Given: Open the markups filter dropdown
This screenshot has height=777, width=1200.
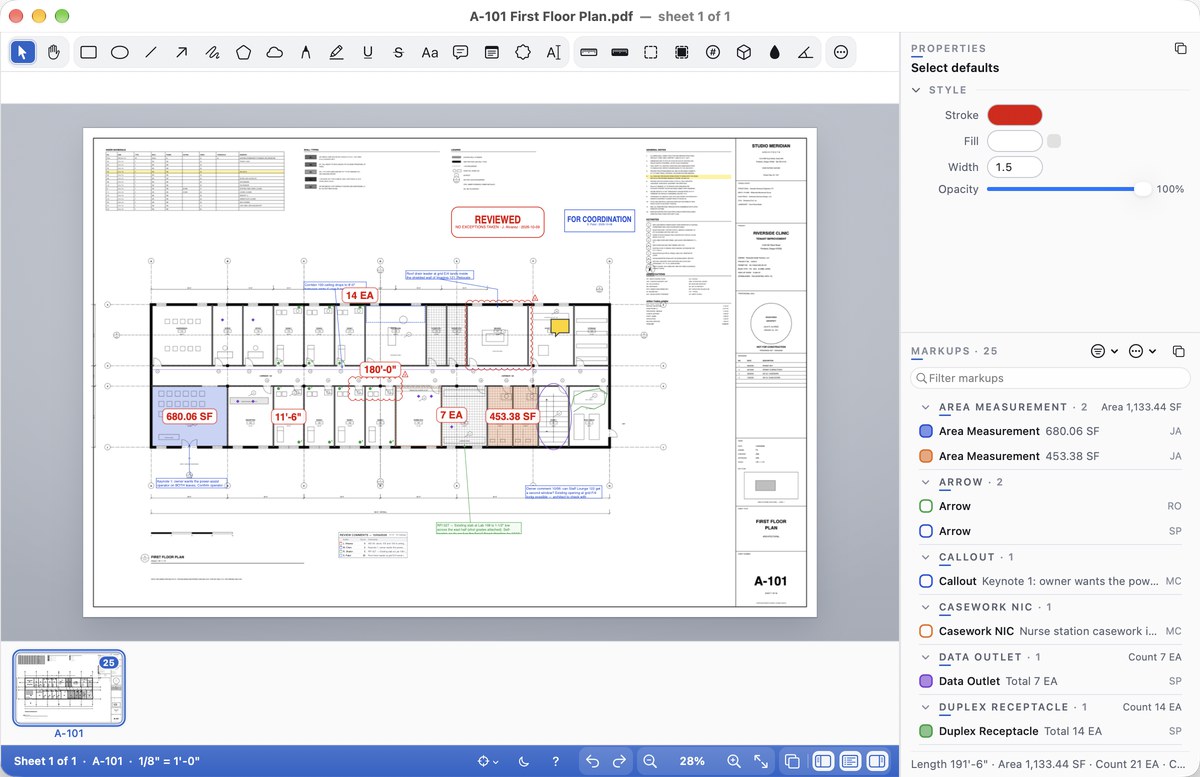Looking at the screenshot, I should 1104,351.
